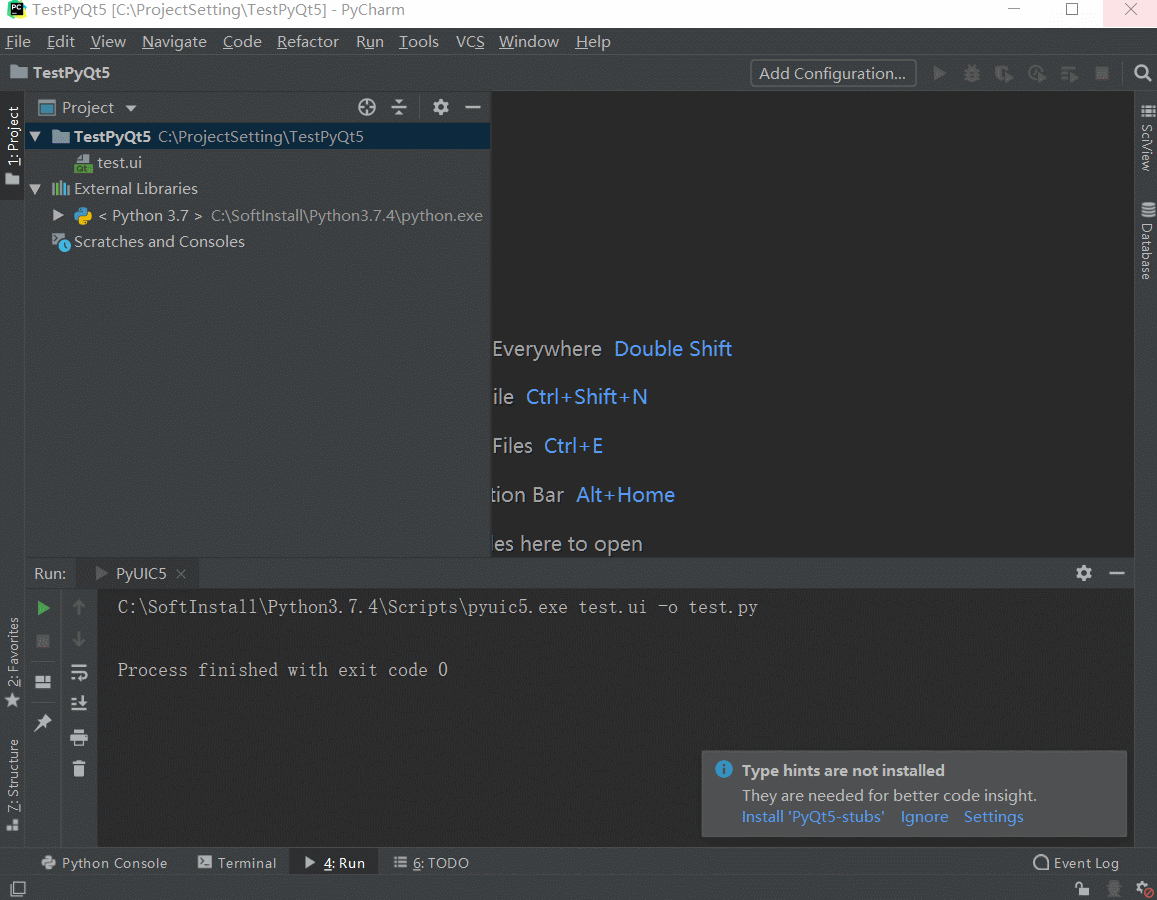Screen dimensions: 1157x900
Task: Switch to the Terminal tab
Action: (x=237, y=863)
